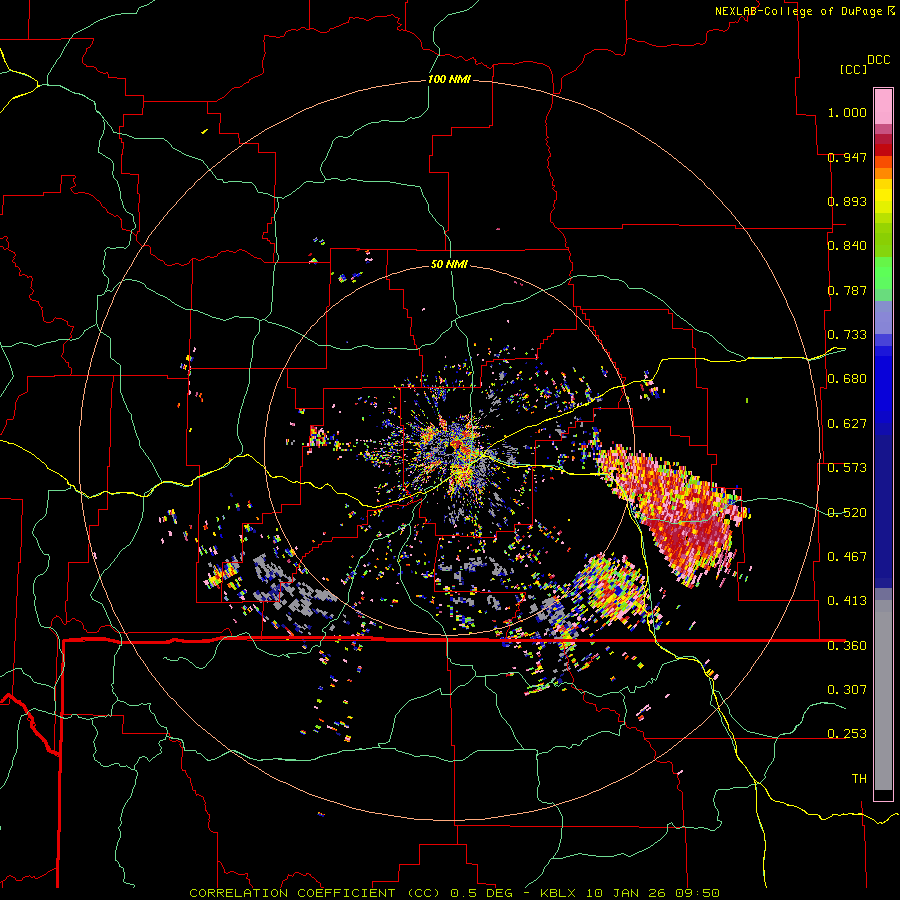Click the '50 NMI' range ring label
Viewport: 900px width, 900px height.
(449, 264)
